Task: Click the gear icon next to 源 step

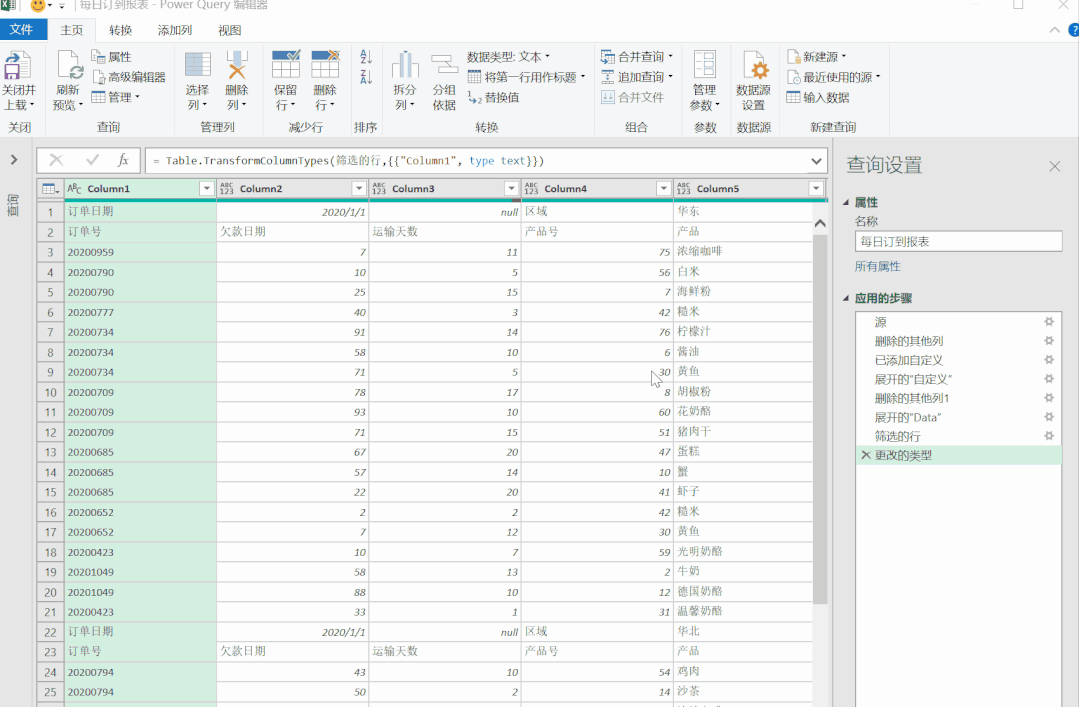Action: [1049, 321]
